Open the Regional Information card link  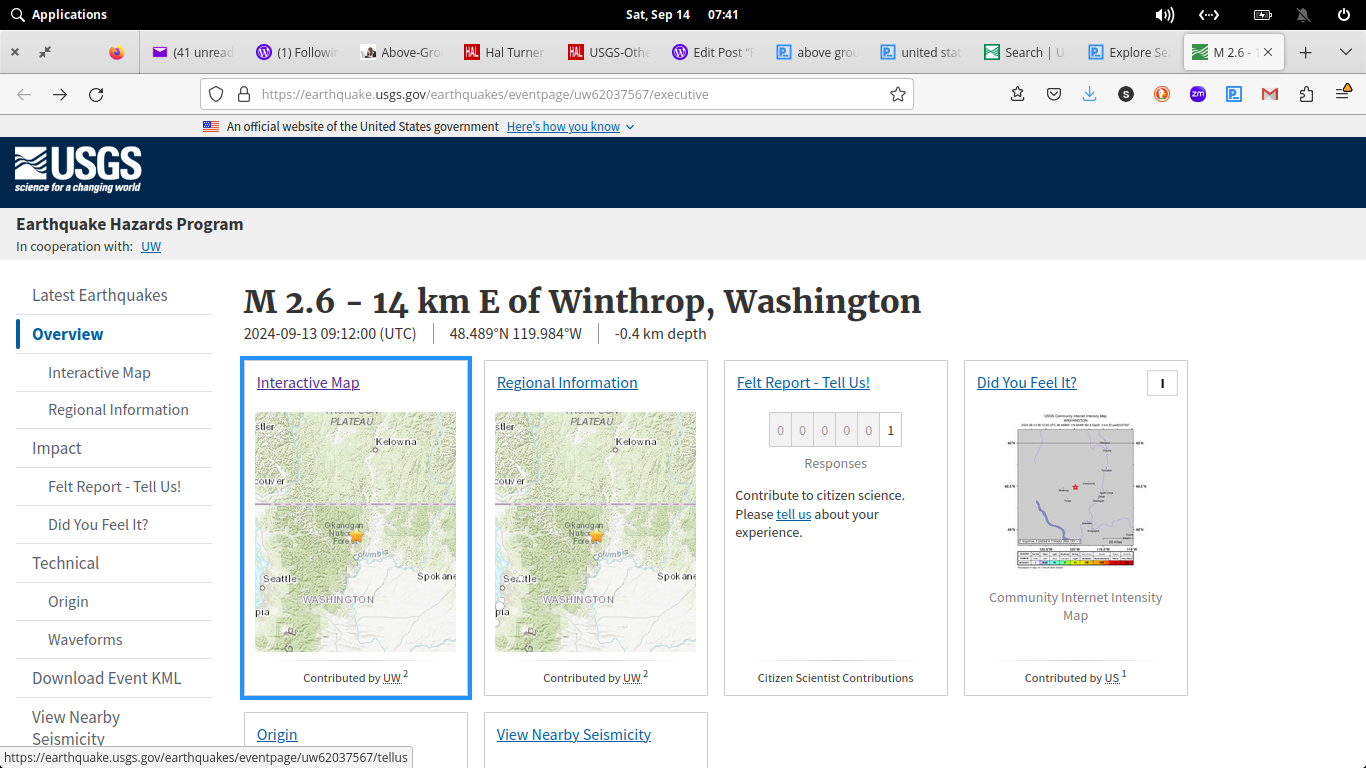[x=567, y=383]
